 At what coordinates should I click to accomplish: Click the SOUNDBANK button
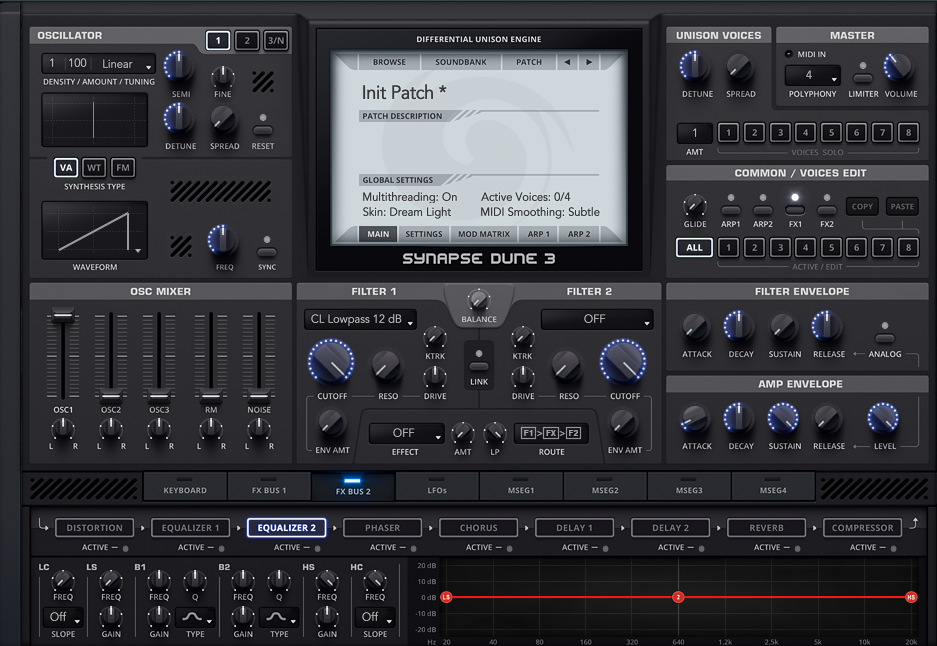click(461, 62)
